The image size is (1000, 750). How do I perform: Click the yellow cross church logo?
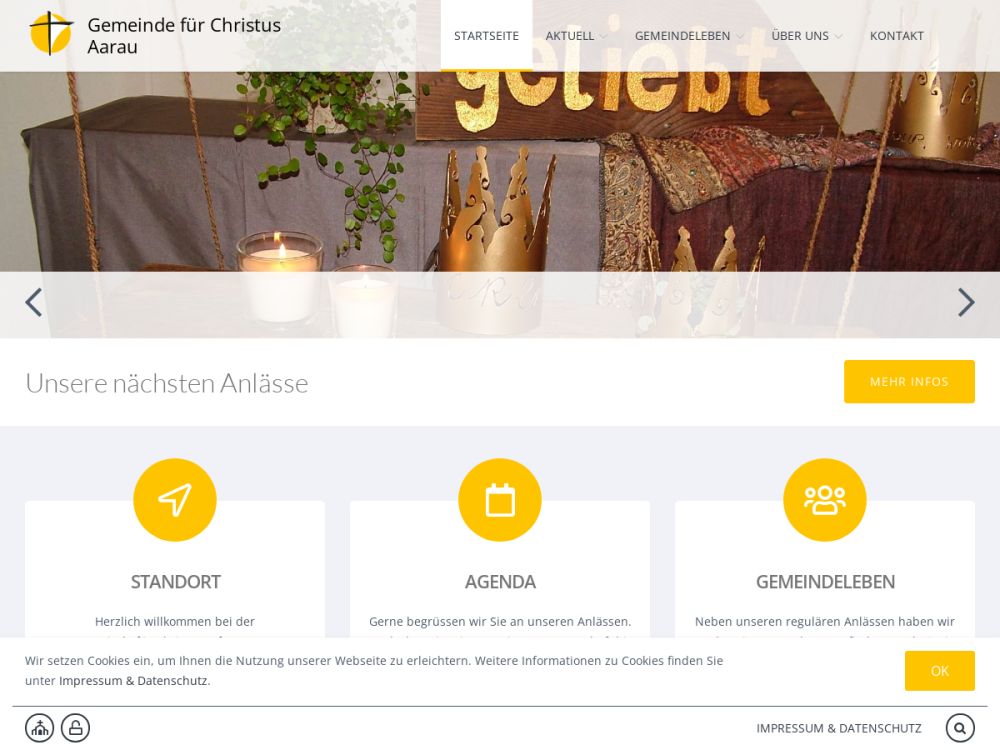[51, 34]
